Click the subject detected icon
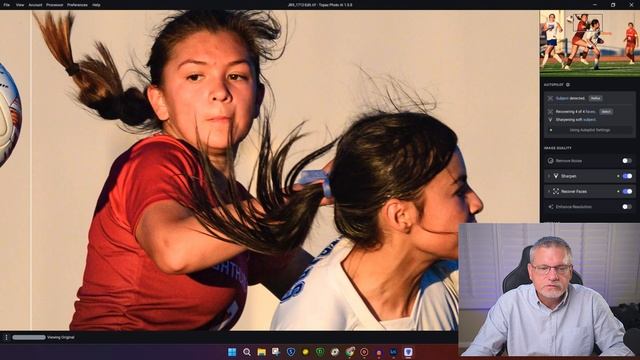The width and height of the screenshot is (640, 360). click(x=550, y=98)
